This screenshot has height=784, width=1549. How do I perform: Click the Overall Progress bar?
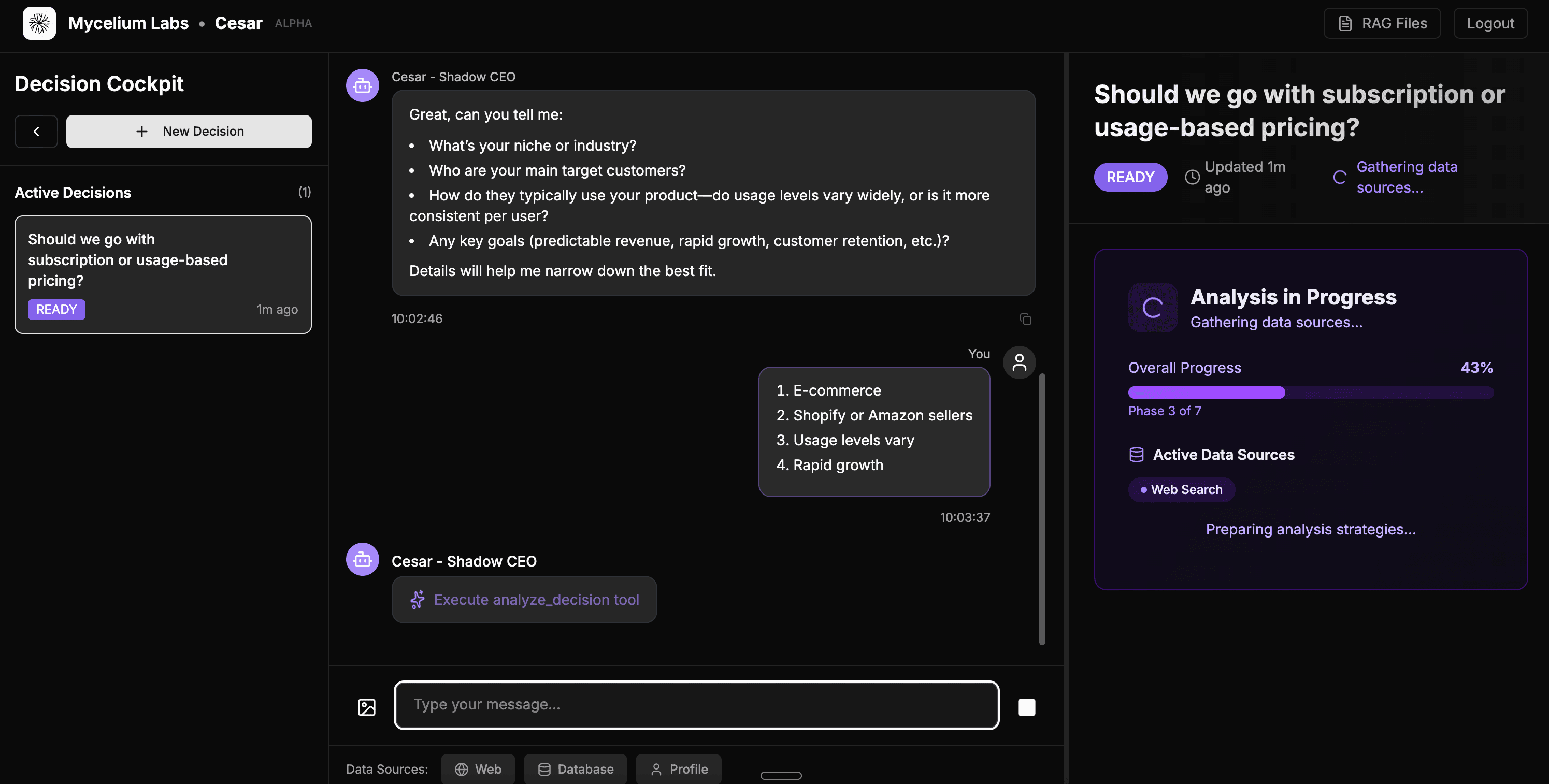click(x=1310, y=393)
